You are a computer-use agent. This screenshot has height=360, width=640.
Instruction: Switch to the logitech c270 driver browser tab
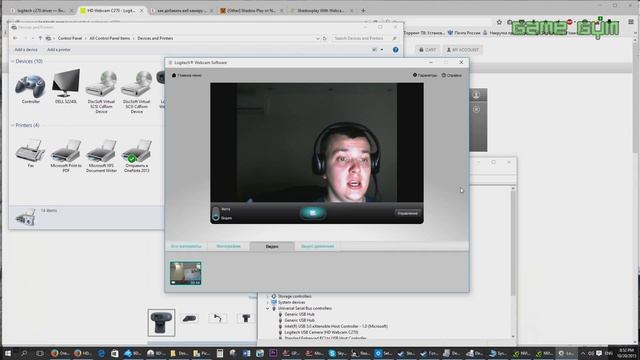(x=41, y=10)
